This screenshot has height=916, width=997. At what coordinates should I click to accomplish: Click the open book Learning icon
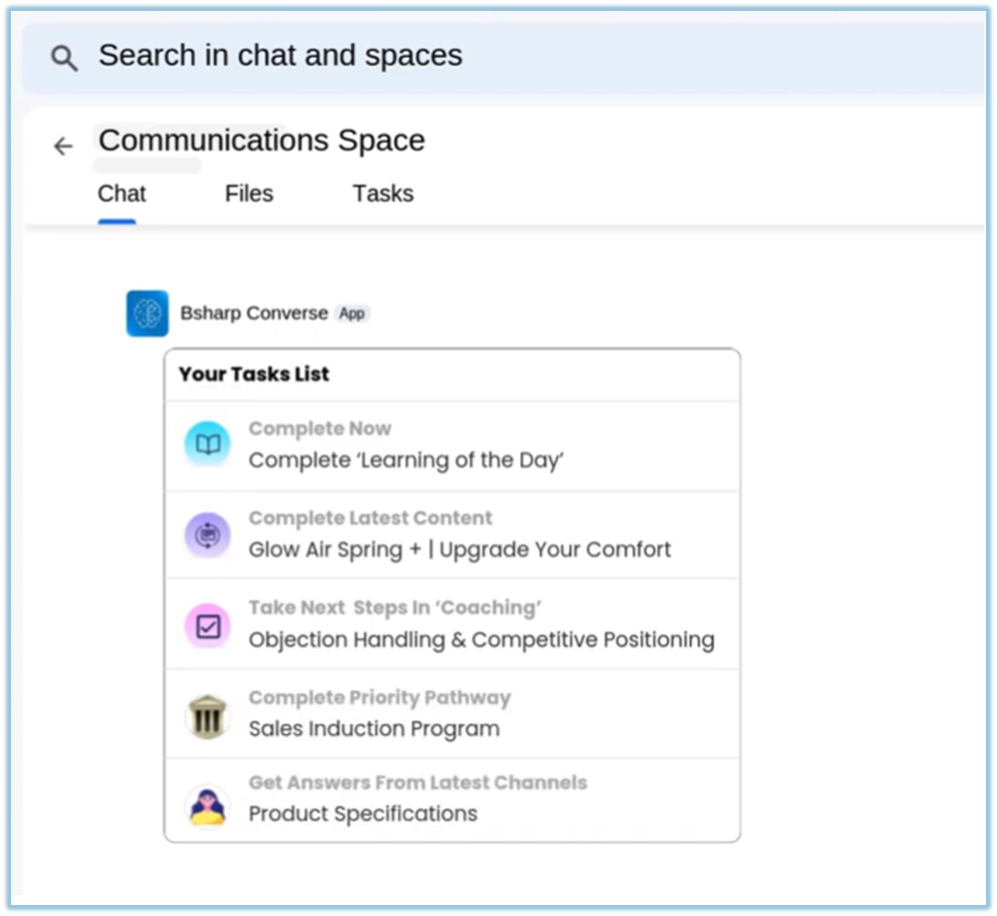208,445
